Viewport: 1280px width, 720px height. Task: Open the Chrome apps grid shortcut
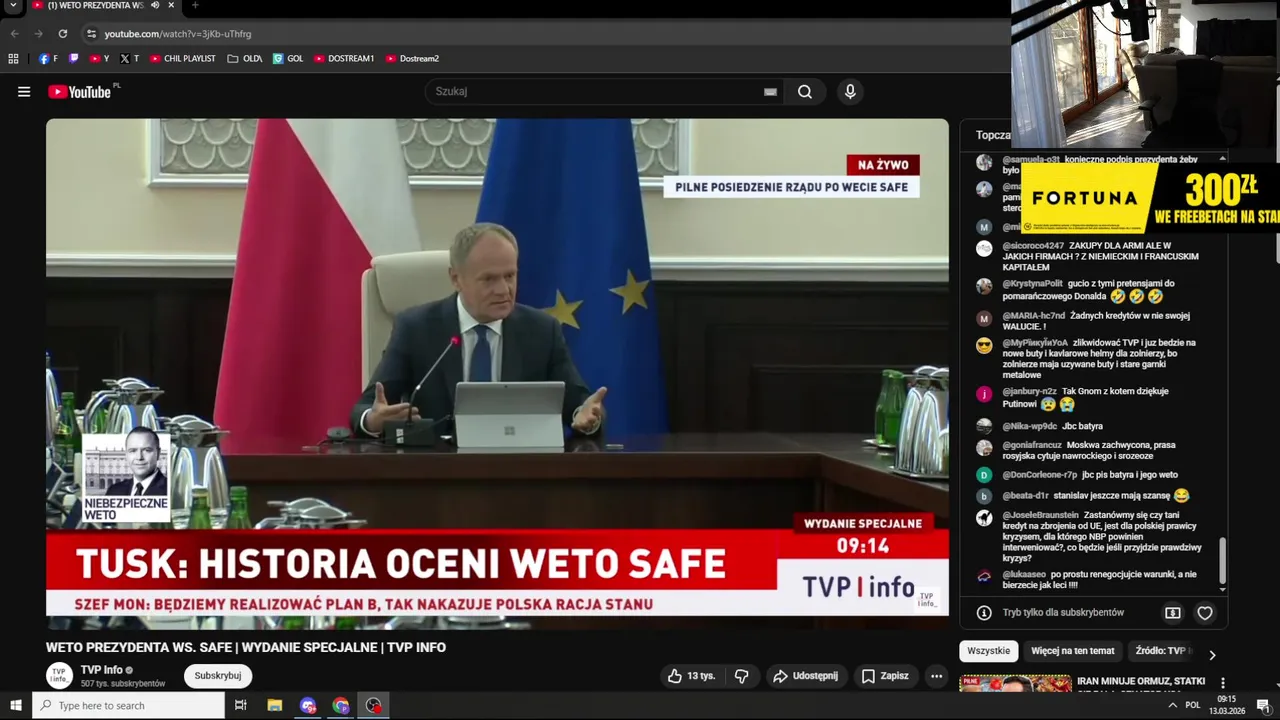click(x=13, y=59)
